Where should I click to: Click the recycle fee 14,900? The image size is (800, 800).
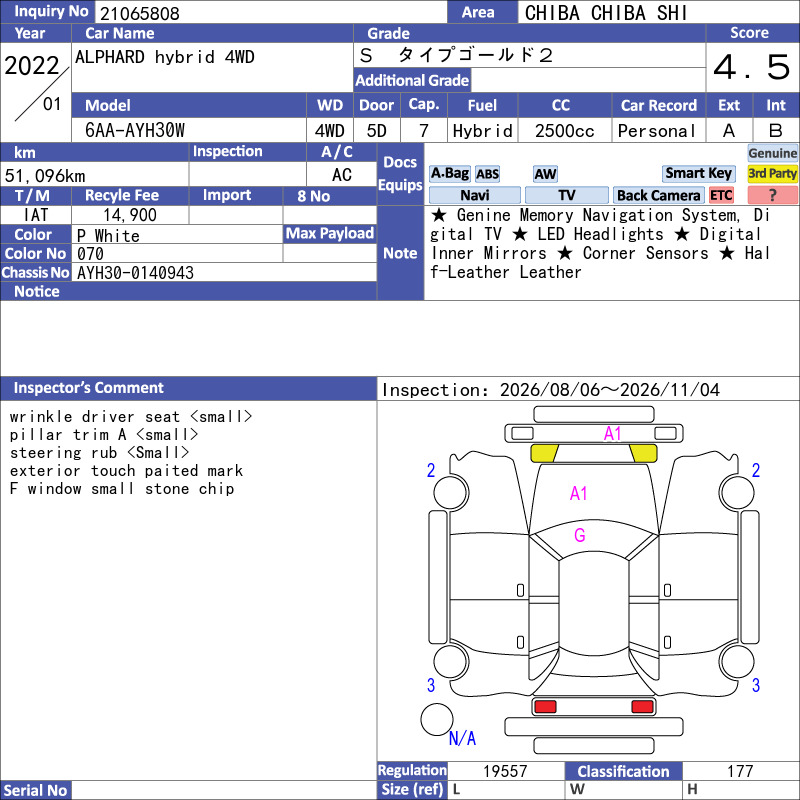pyautogui.click(x=130, y=215)
